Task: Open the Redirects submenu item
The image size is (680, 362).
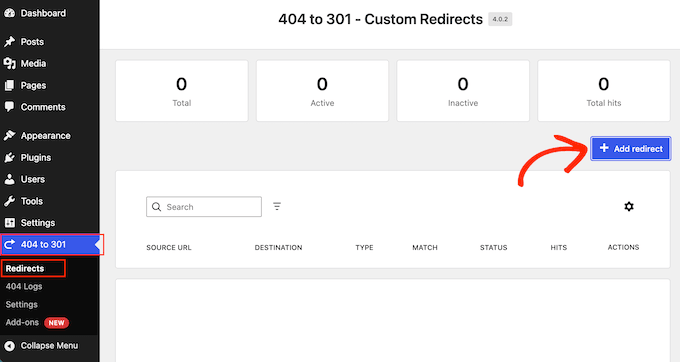Action: (25, 268)
